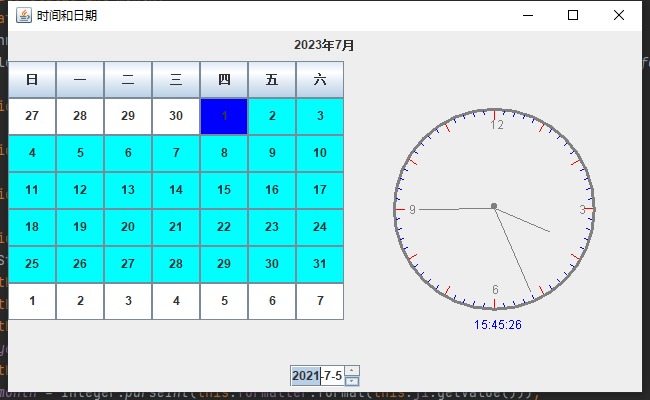Select day 23 cell
This screenshot has height=400, width=650.
pyautogui.click(x=272, y=227)
